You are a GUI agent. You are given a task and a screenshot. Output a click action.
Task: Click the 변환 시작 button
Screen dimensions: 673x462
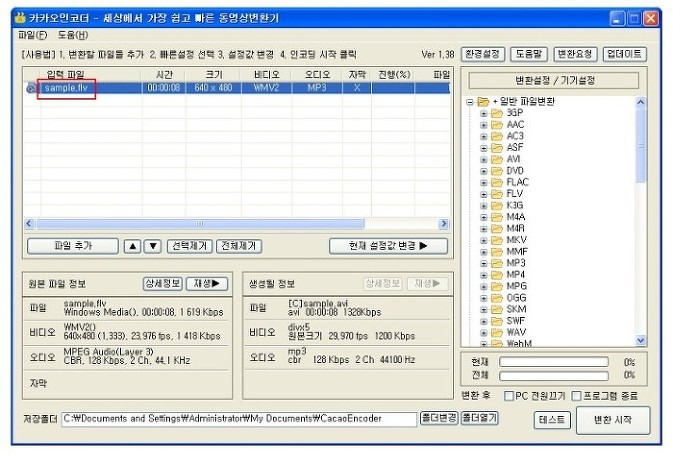pos(612,420)
